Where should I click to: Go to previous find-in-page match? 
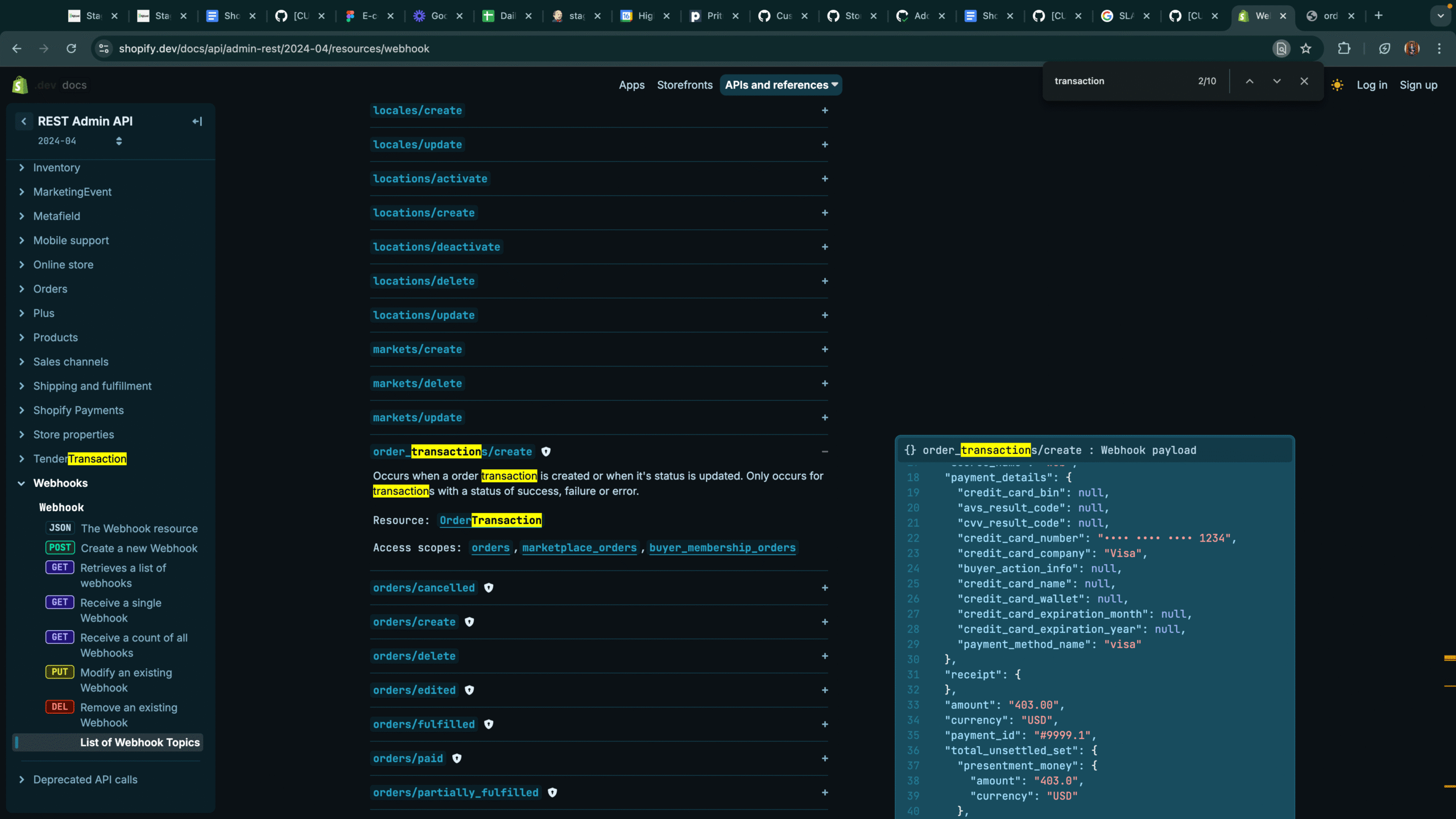1250,81
